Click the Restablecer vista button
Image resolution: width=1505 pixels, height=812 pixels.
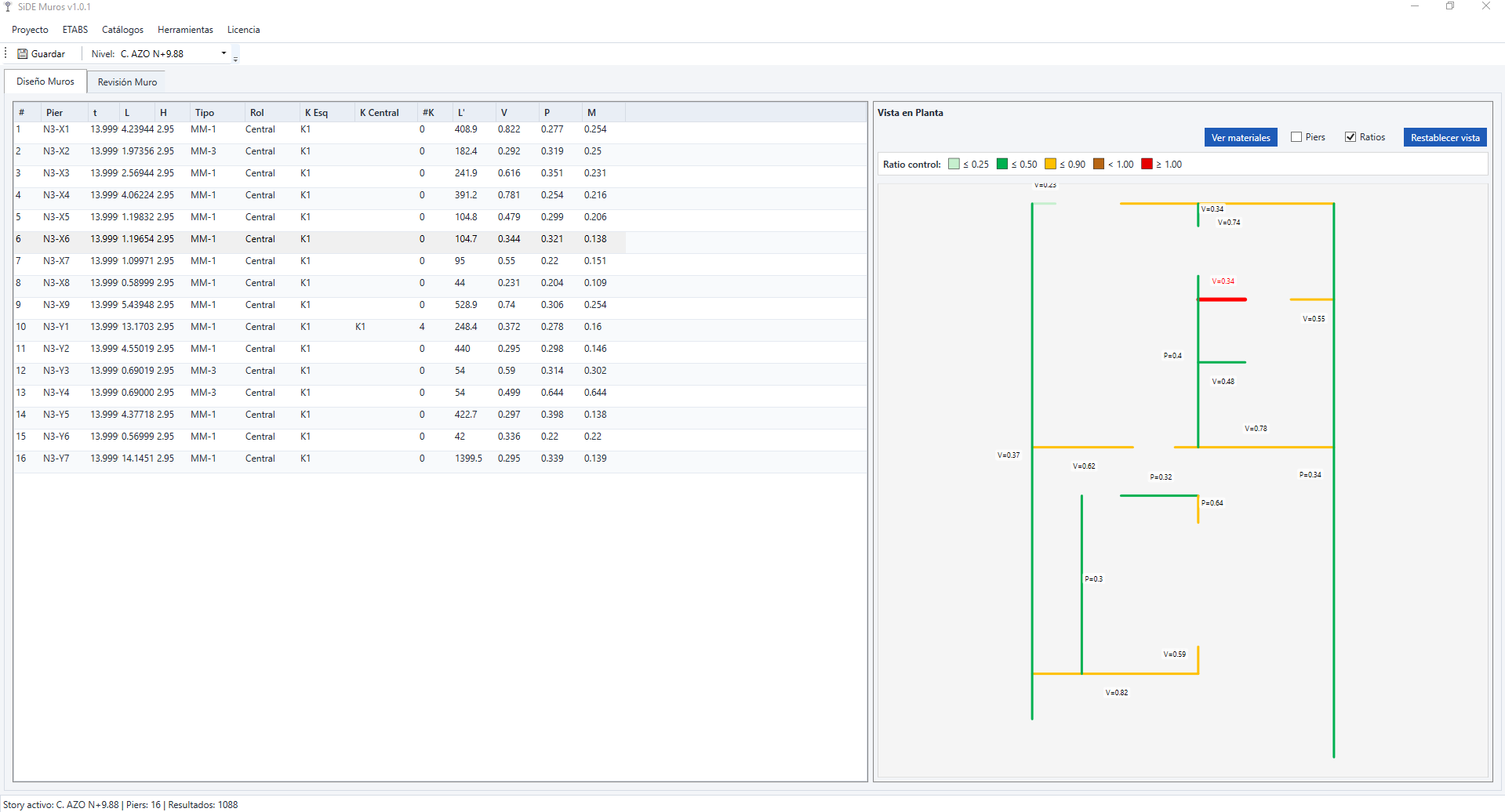[x=1445, y=138]
